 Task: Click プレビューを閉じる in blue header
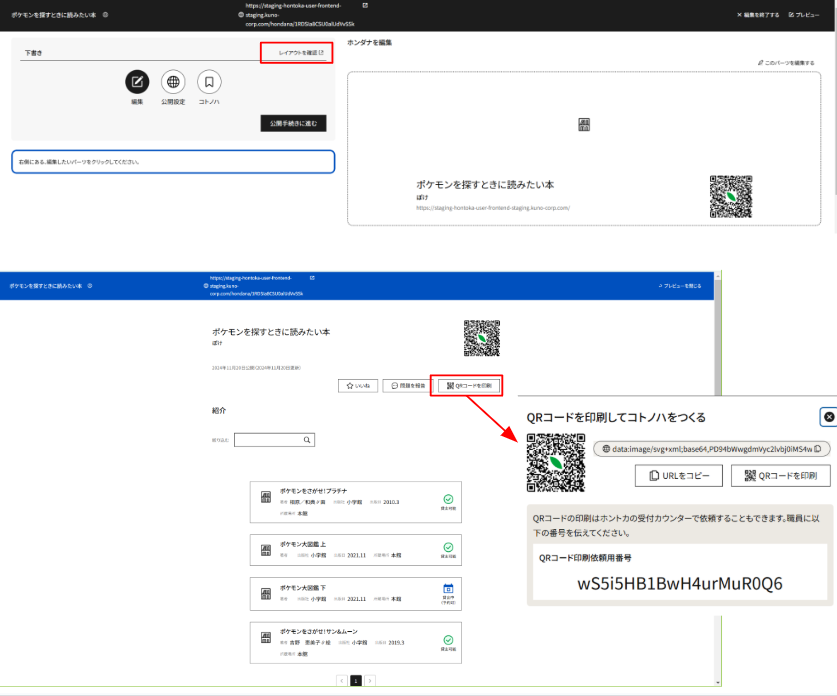tap(680, 286)
